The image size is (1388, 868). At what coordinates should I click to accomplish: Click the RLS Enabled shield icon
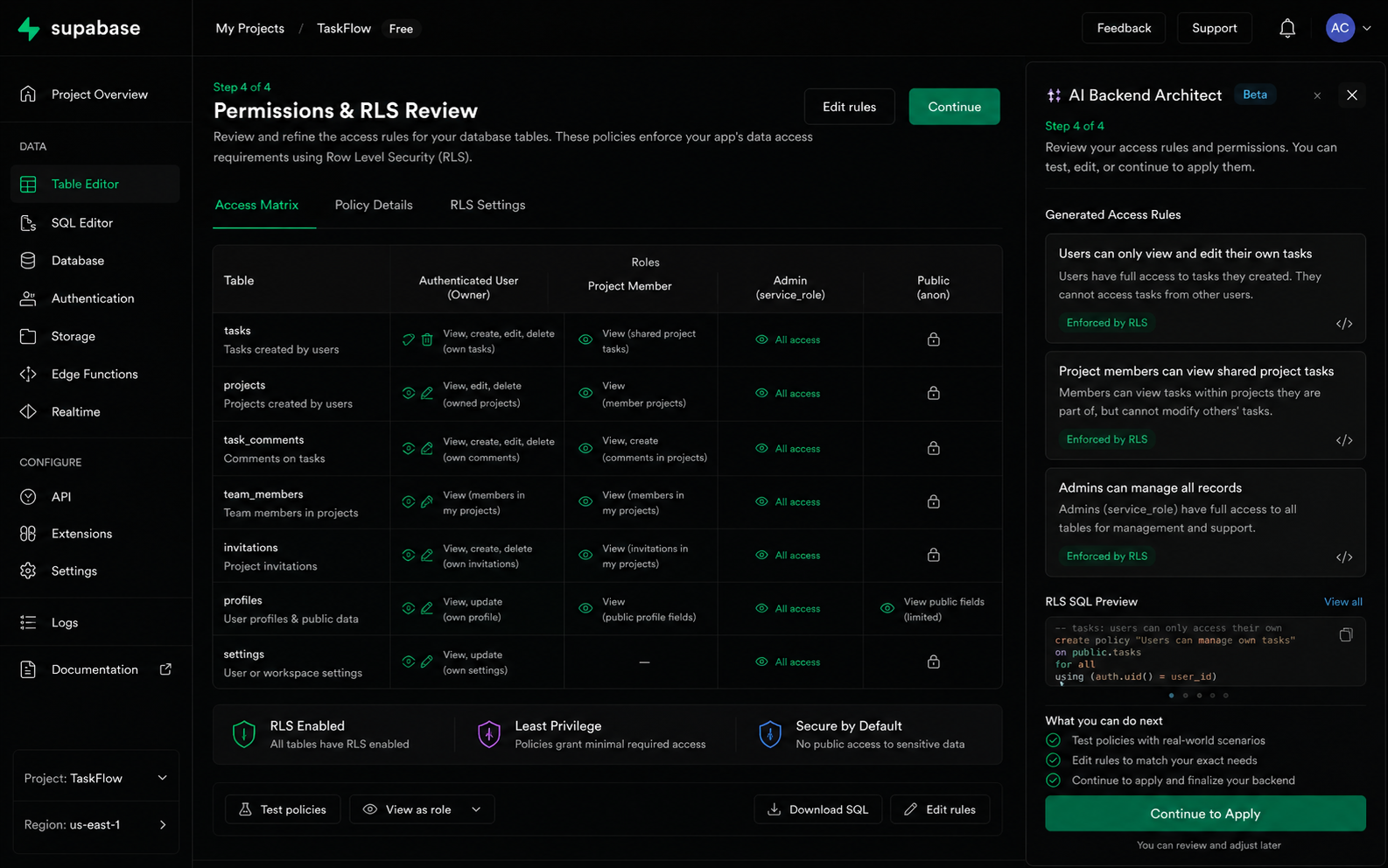[x=244, y=734]
